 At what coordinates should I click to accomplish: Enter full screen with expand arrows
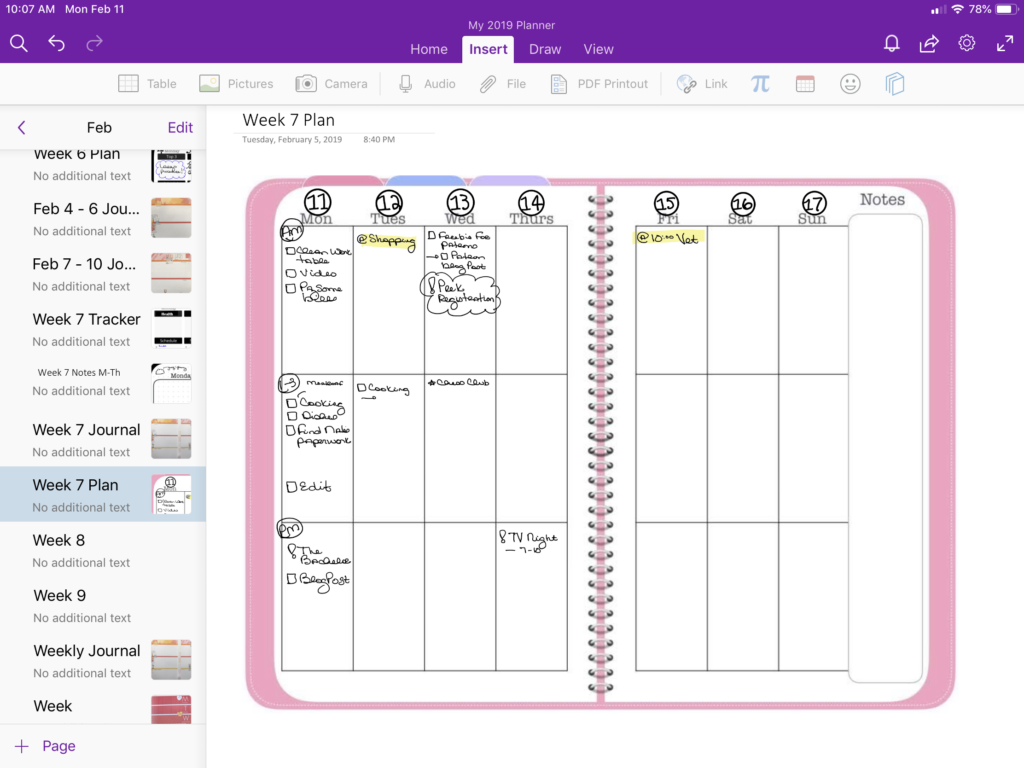pyautogui.click(x=1005, y=43)
